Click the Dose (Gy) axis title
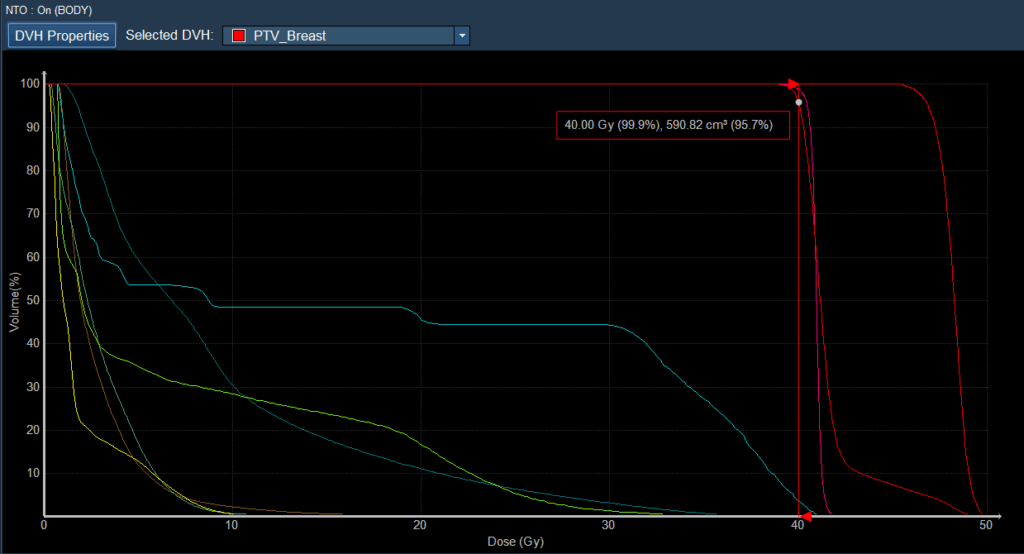The height and width of the screenshot is (554, 1024). click(517, 542)
